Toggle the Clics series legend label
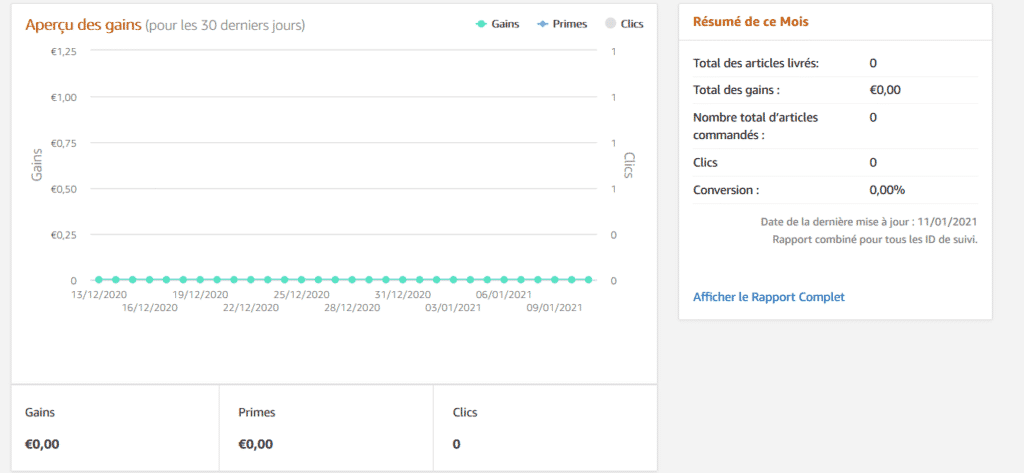Screen dimensions: 1024x473 632,23
